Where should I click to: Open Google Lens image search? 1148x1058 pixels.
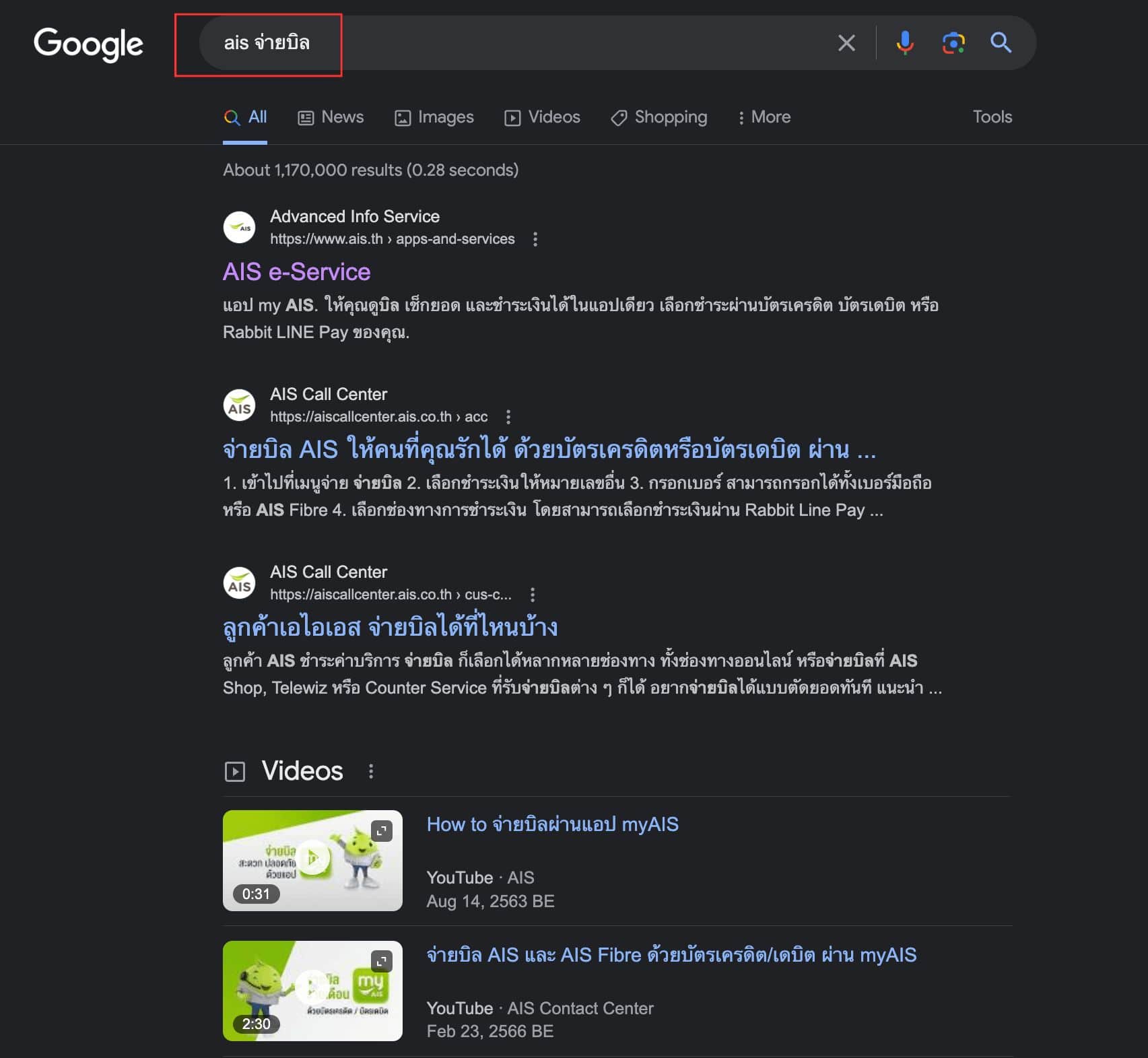tap(953, 43)
